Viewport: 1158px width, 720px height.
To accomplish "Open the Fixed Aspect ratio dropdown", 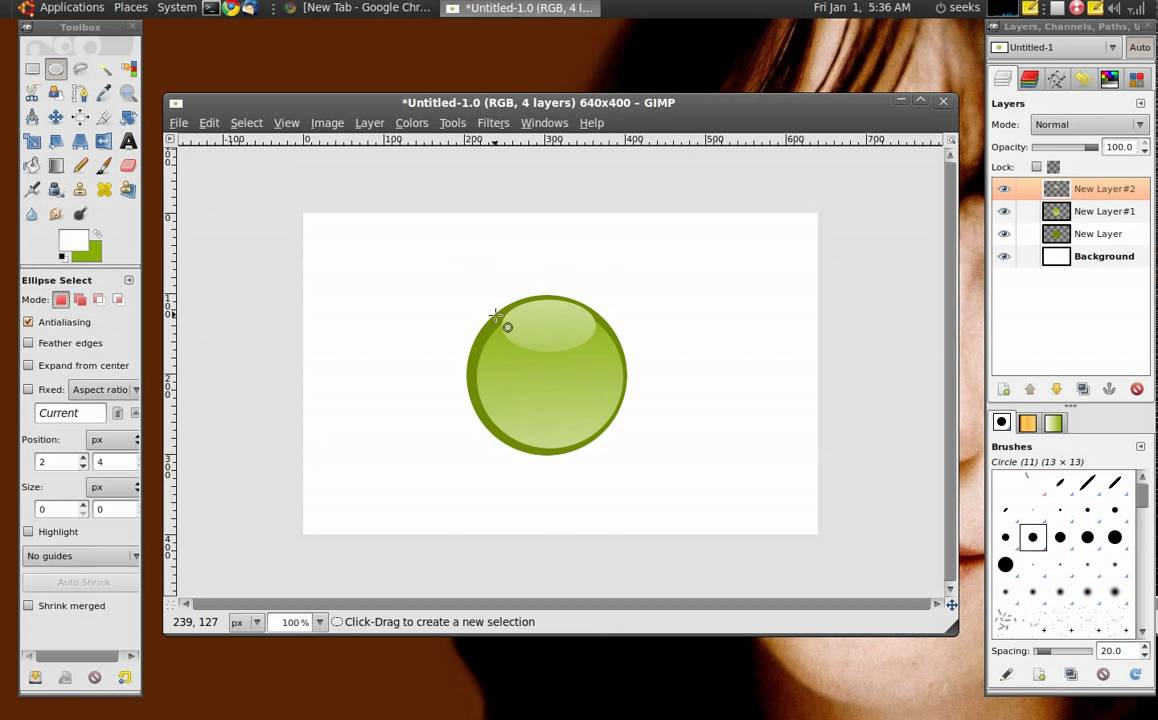I will click(104, 389).
